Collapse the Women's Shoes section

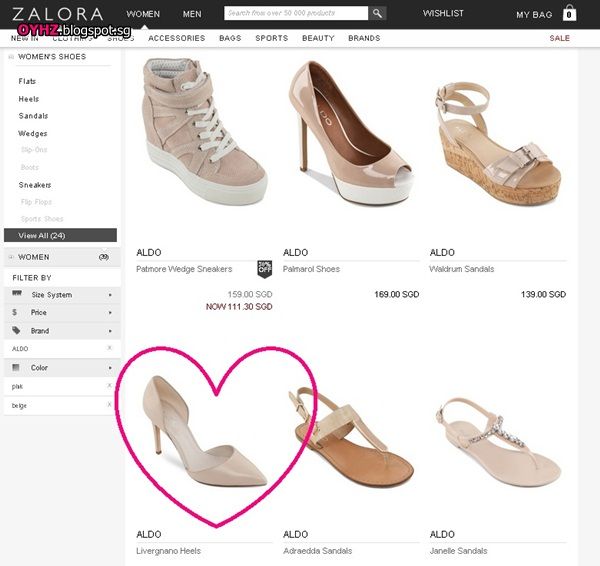click(x=11, y=57)
